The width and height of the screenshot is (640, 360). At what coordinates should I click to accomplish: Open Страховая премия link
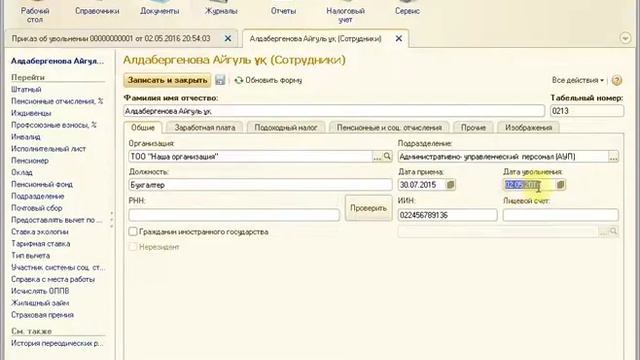(x=42, y=315)
